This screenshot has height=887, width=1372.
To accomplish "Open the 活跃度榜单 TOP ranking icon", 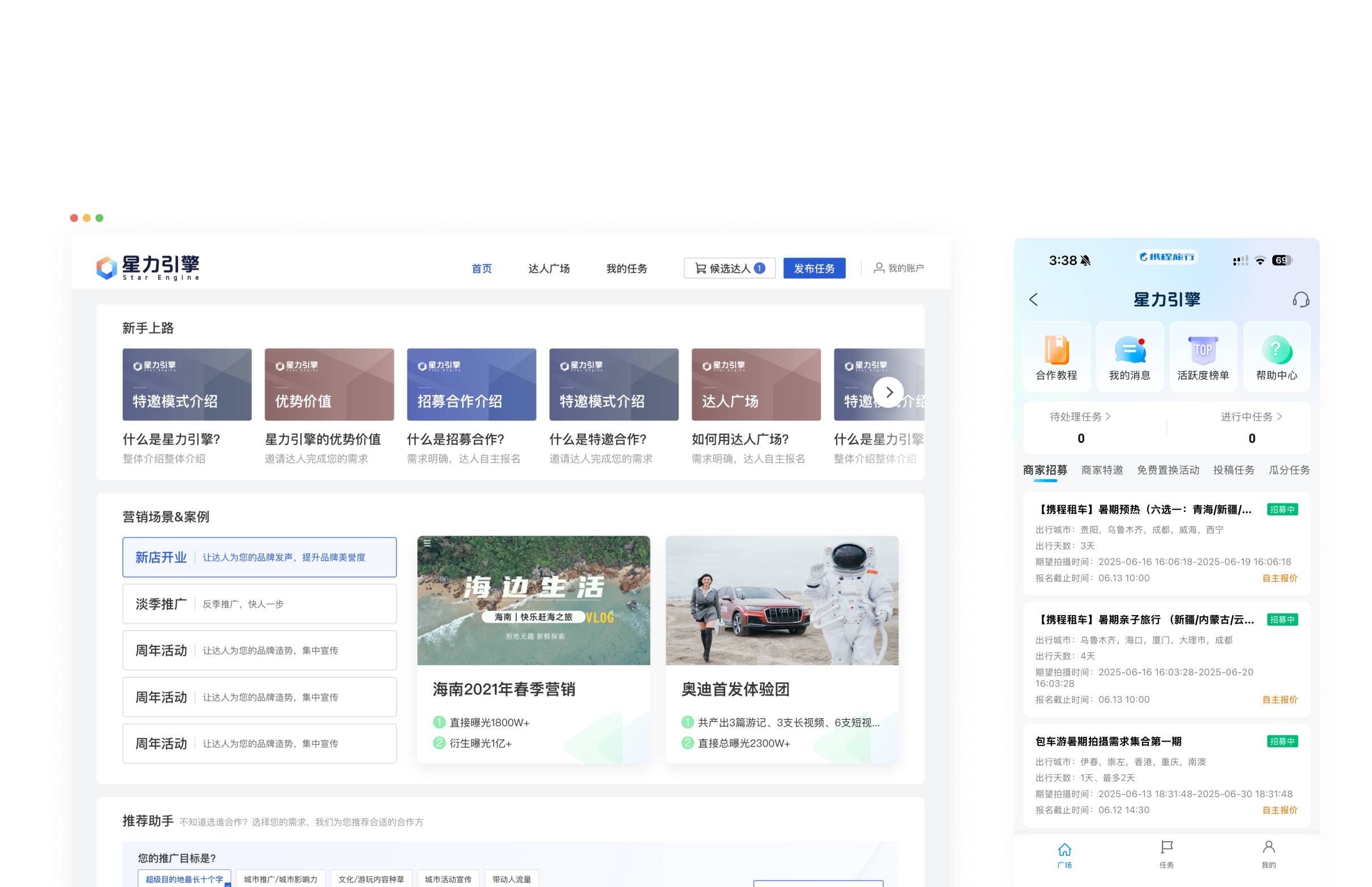I will coord(1203,351).
